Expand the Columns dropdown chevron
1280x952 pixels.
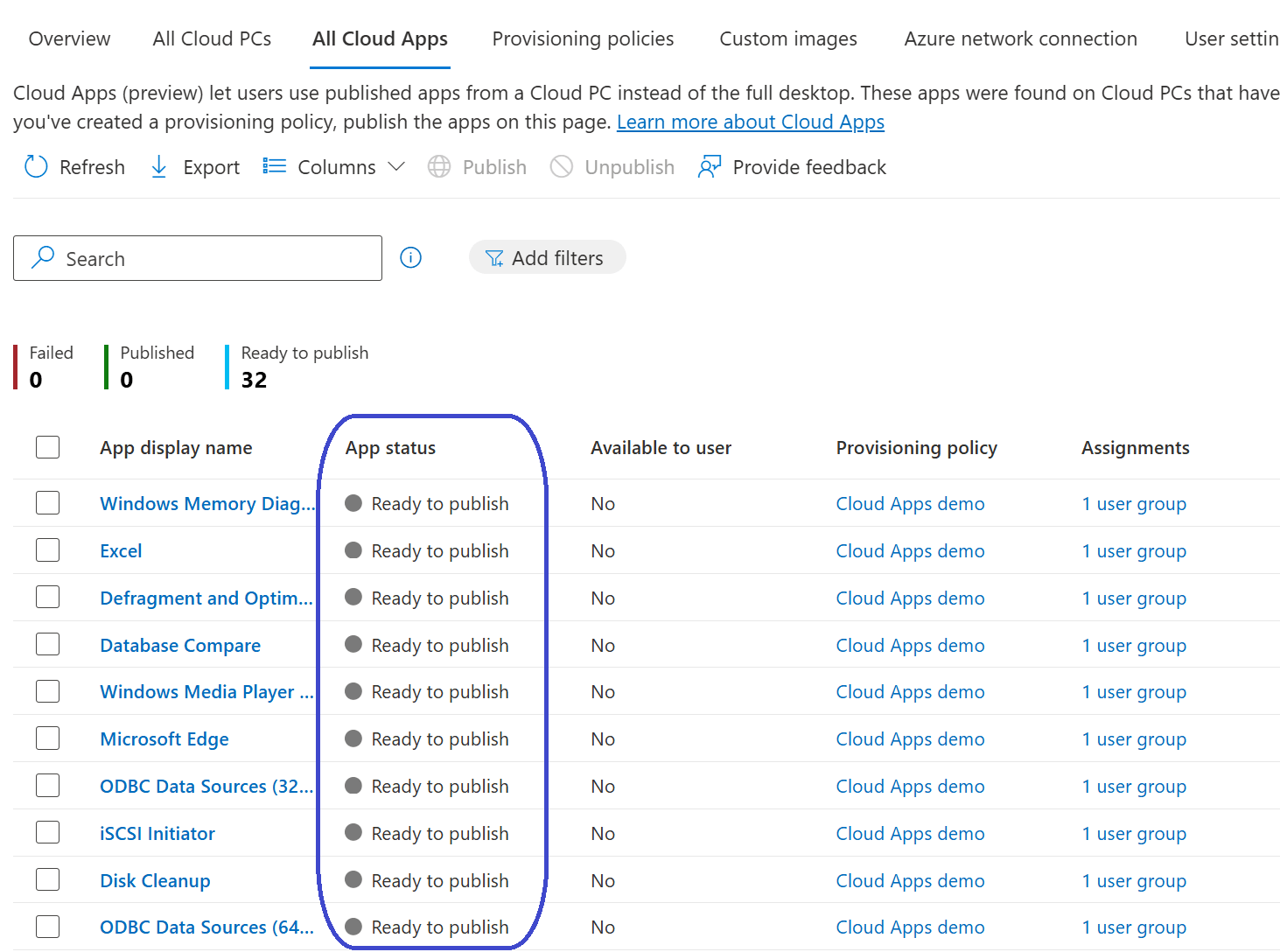396,166
